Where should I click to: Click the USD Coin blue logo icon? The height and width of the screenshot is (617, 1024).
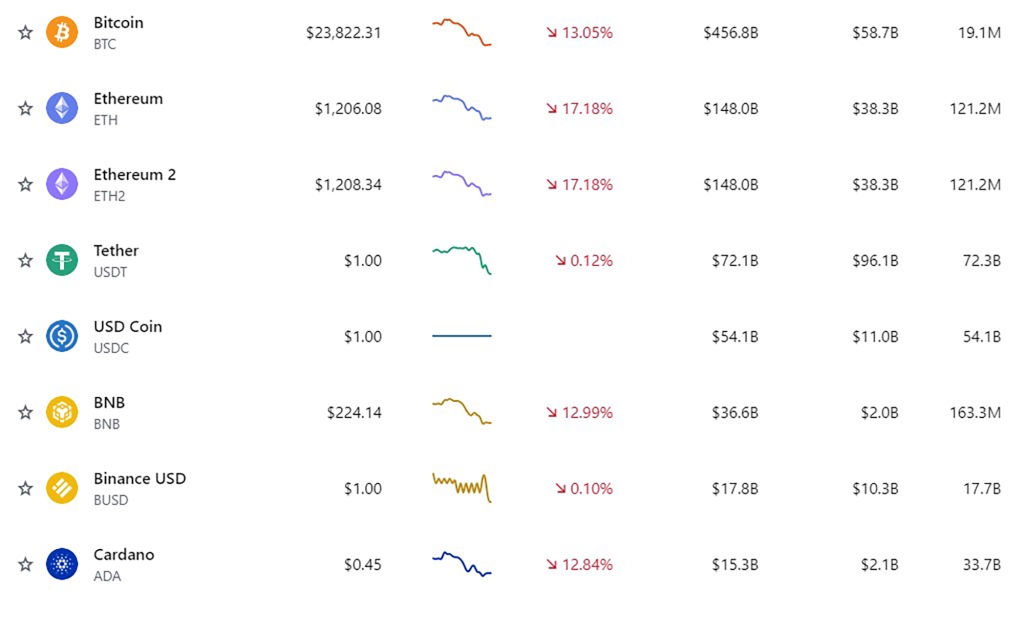[x=62, y=336]
